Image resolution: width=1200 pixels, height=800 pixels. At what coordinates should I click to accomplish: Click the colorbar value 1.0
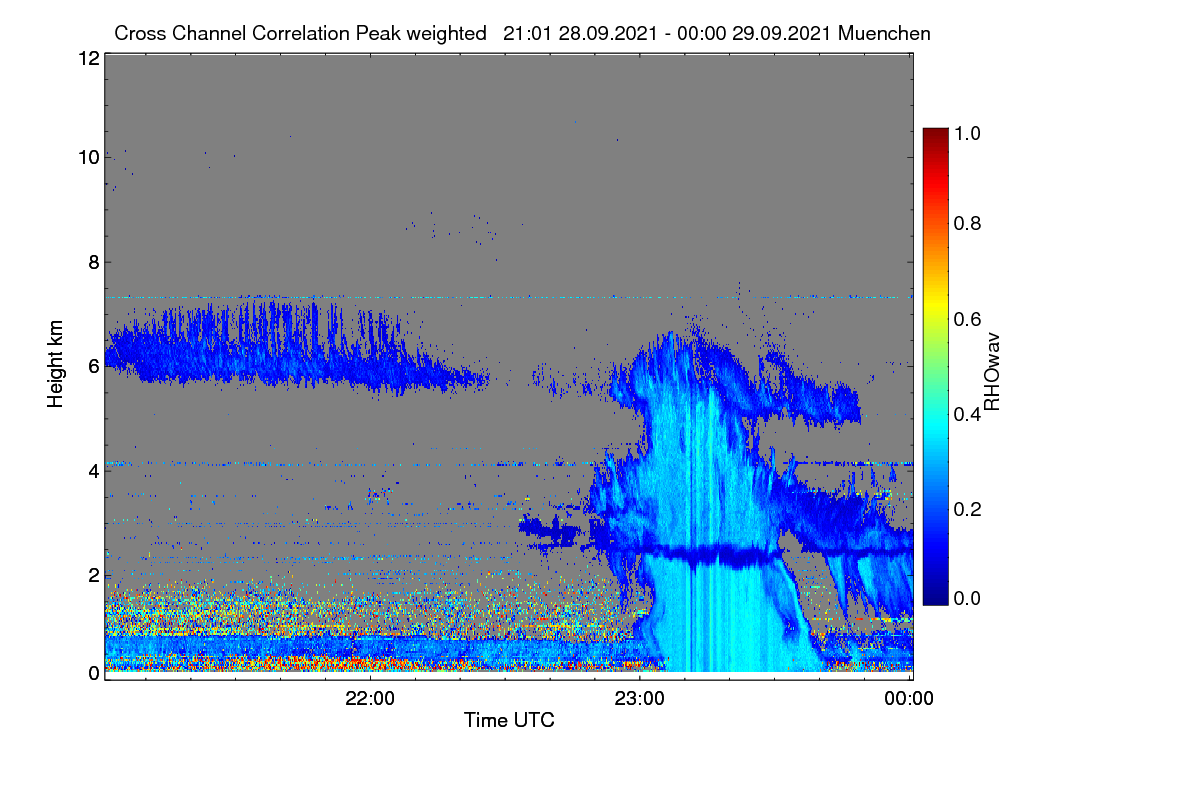tap(967, 132)
